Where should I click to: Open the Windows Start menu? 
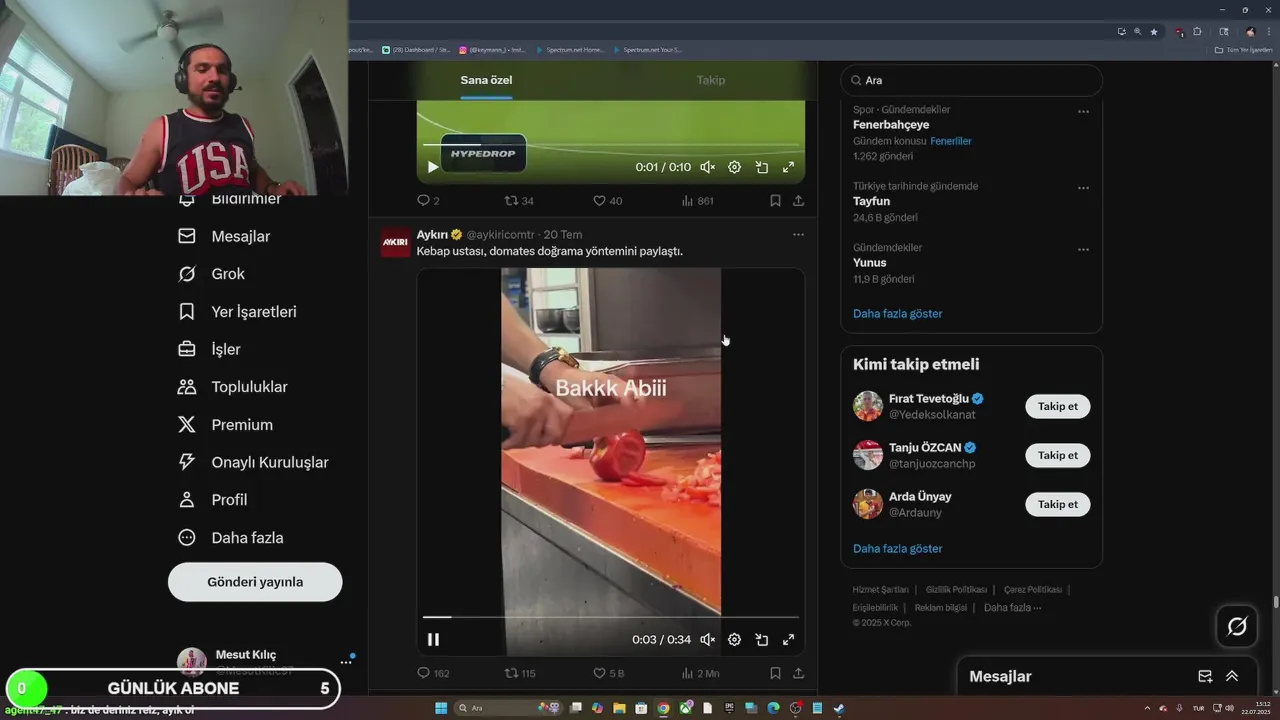point(441,708)
